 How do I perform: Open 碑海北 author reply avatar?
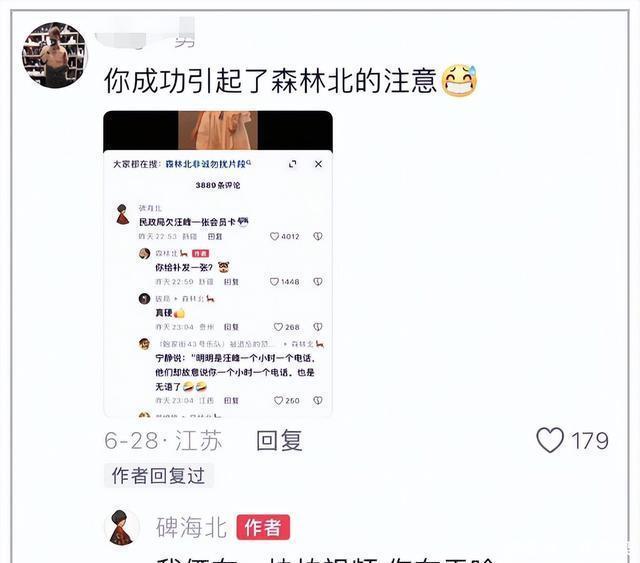pyautogui.click(x=122, y=527)
